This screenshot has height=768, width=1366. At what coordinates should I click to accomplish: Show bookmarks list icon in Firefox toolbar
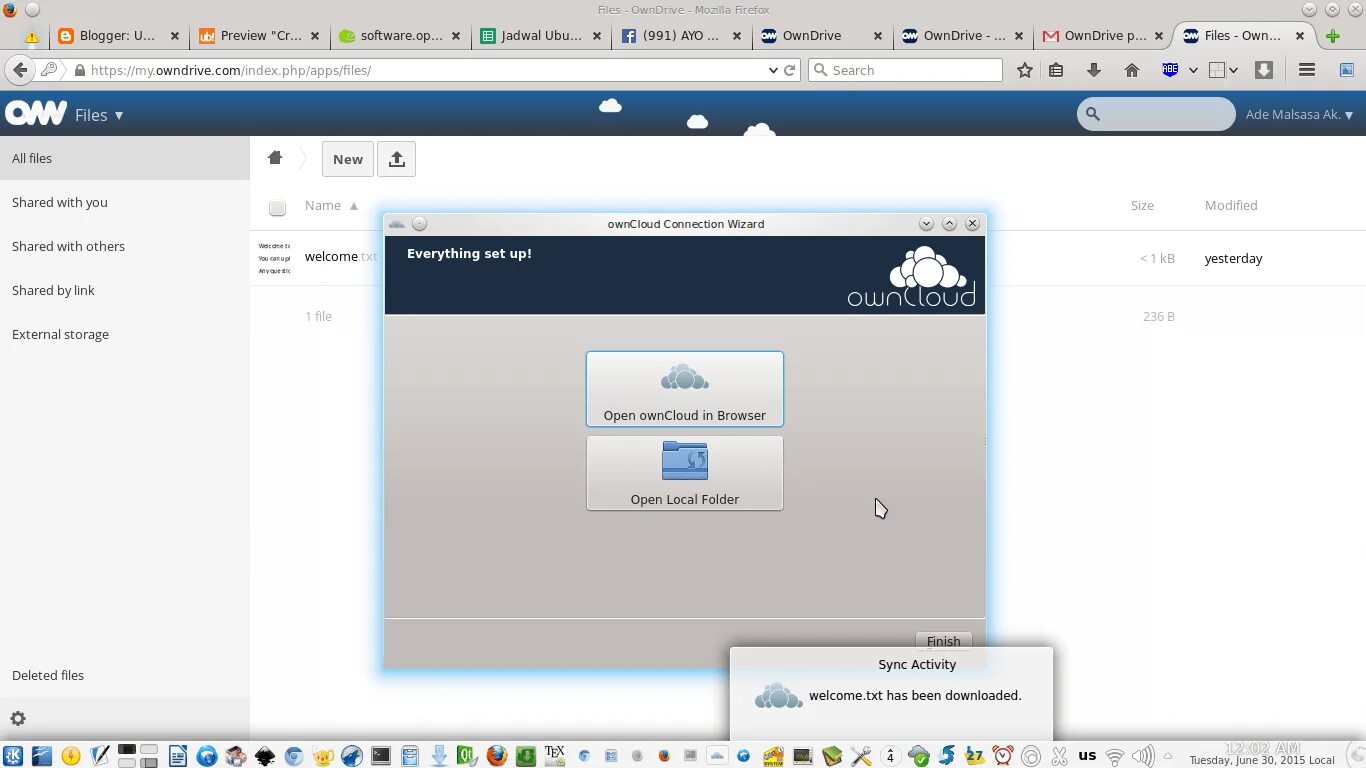click(x=1057, y=70)
